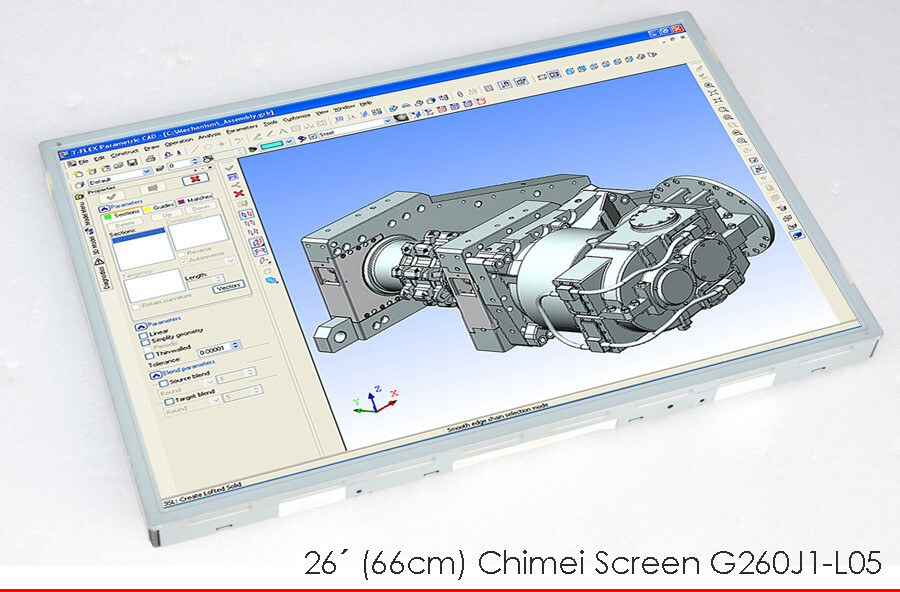Confirm with the green checkmark in Properties

(111, 197)
